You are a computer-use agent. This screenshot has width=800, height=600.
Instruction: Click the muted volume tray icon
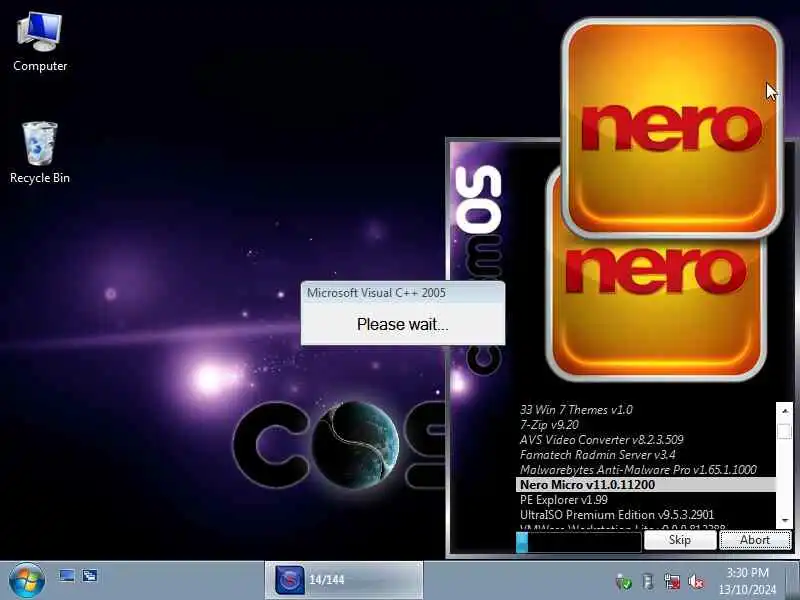coord(696,581)
